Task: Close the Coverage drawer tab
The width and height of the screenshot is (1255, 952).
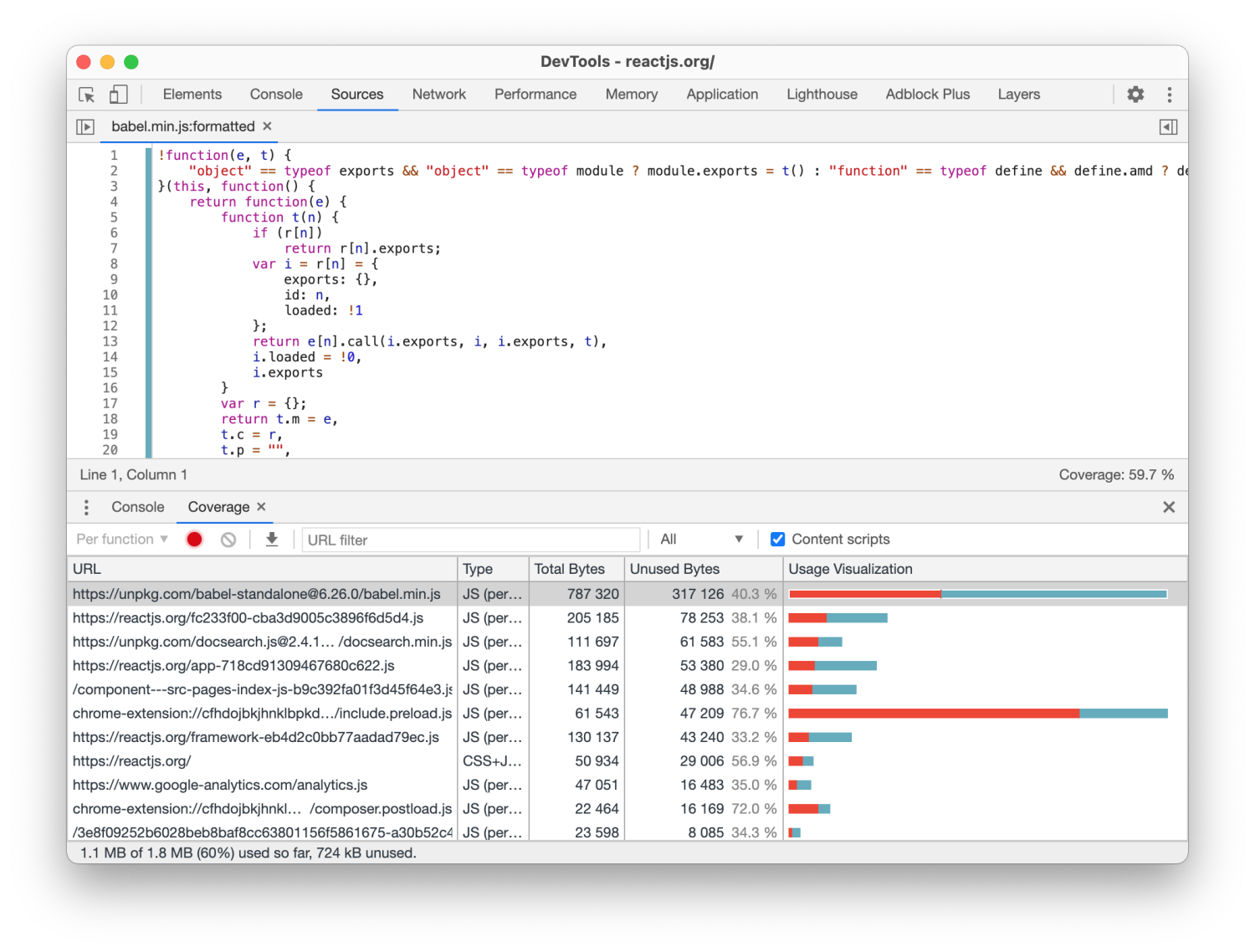Action: coord(262,507)
